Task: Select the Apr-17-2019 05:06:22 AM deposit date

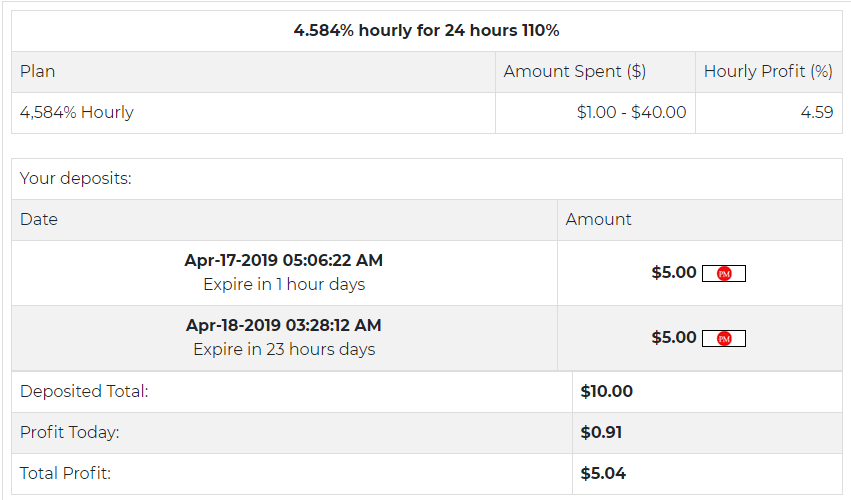Action: [284, 261]
